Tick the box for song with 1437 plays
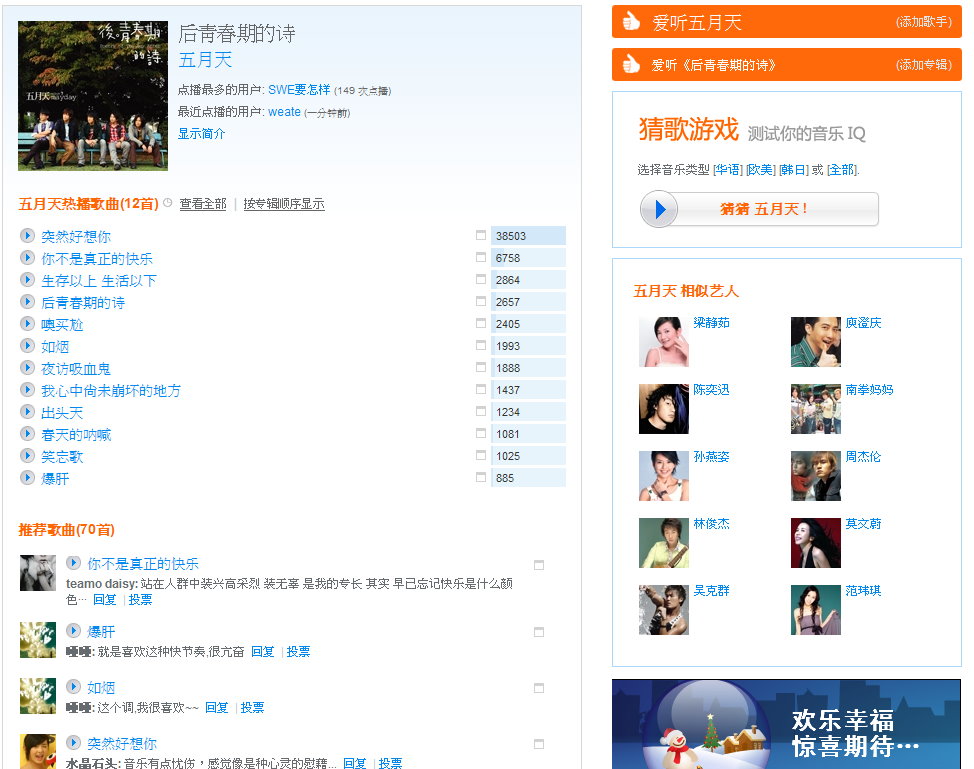Image resolution: width=974 pixels, height=769 pixels. click(481, 389)
